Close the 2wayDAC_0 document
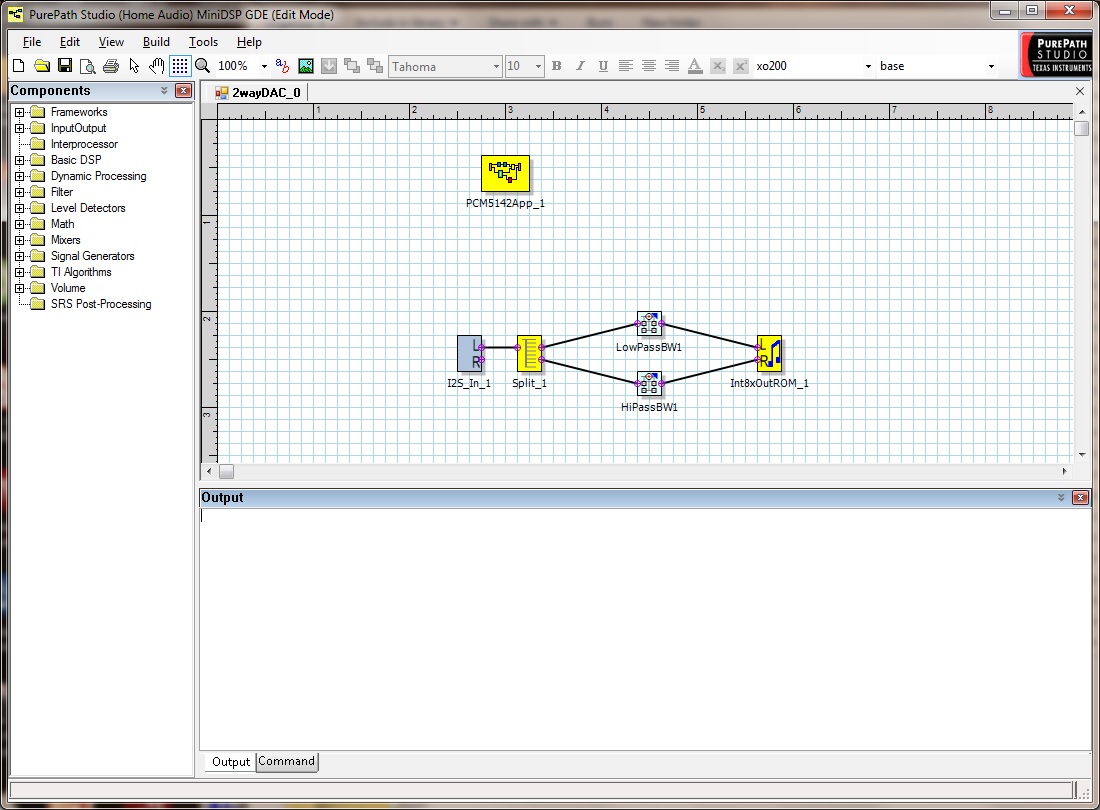The height and width of the screenshot is (810, 1100). (x=1080, y=91)
